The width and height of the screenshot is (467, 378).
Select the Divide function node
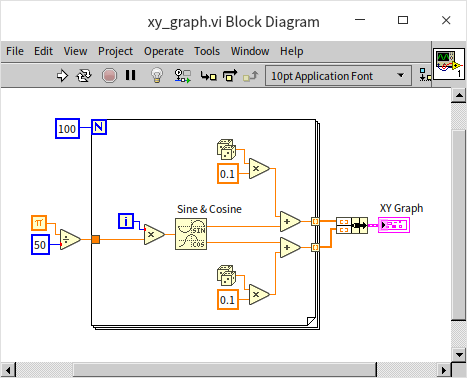click(x=70, y=239)
